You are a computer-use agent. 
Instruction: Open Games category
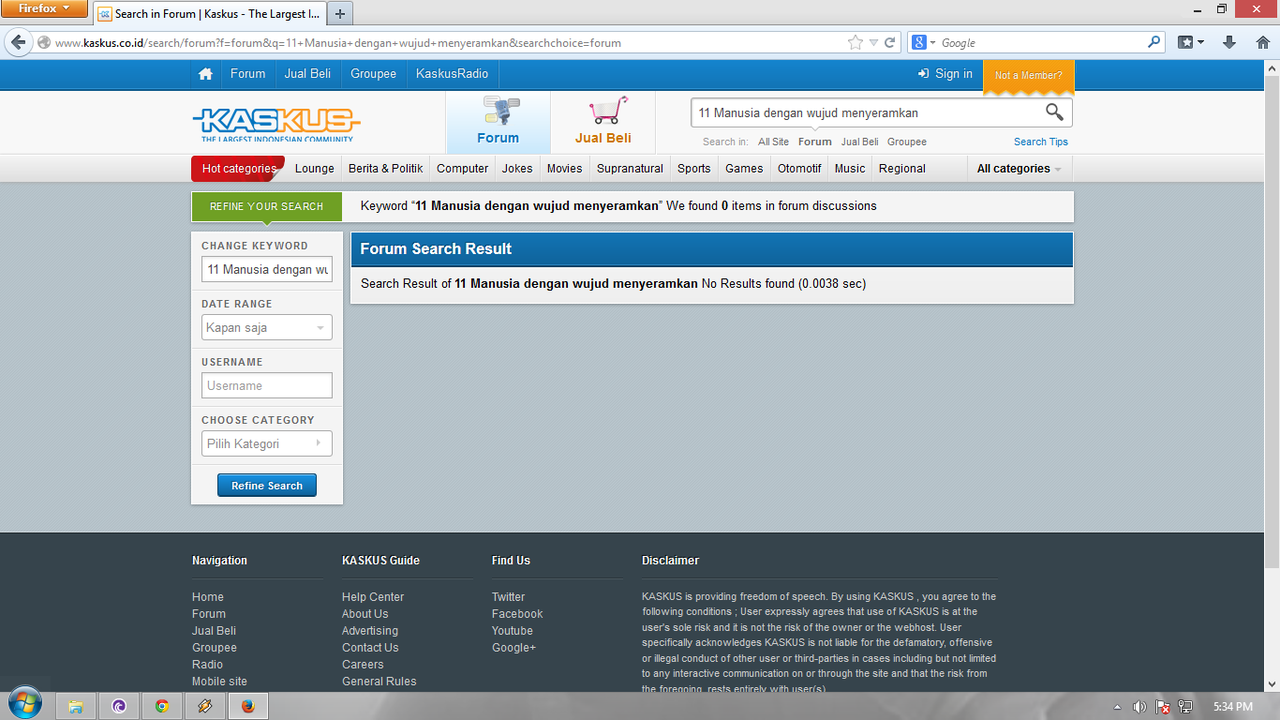tap(744, 168)
